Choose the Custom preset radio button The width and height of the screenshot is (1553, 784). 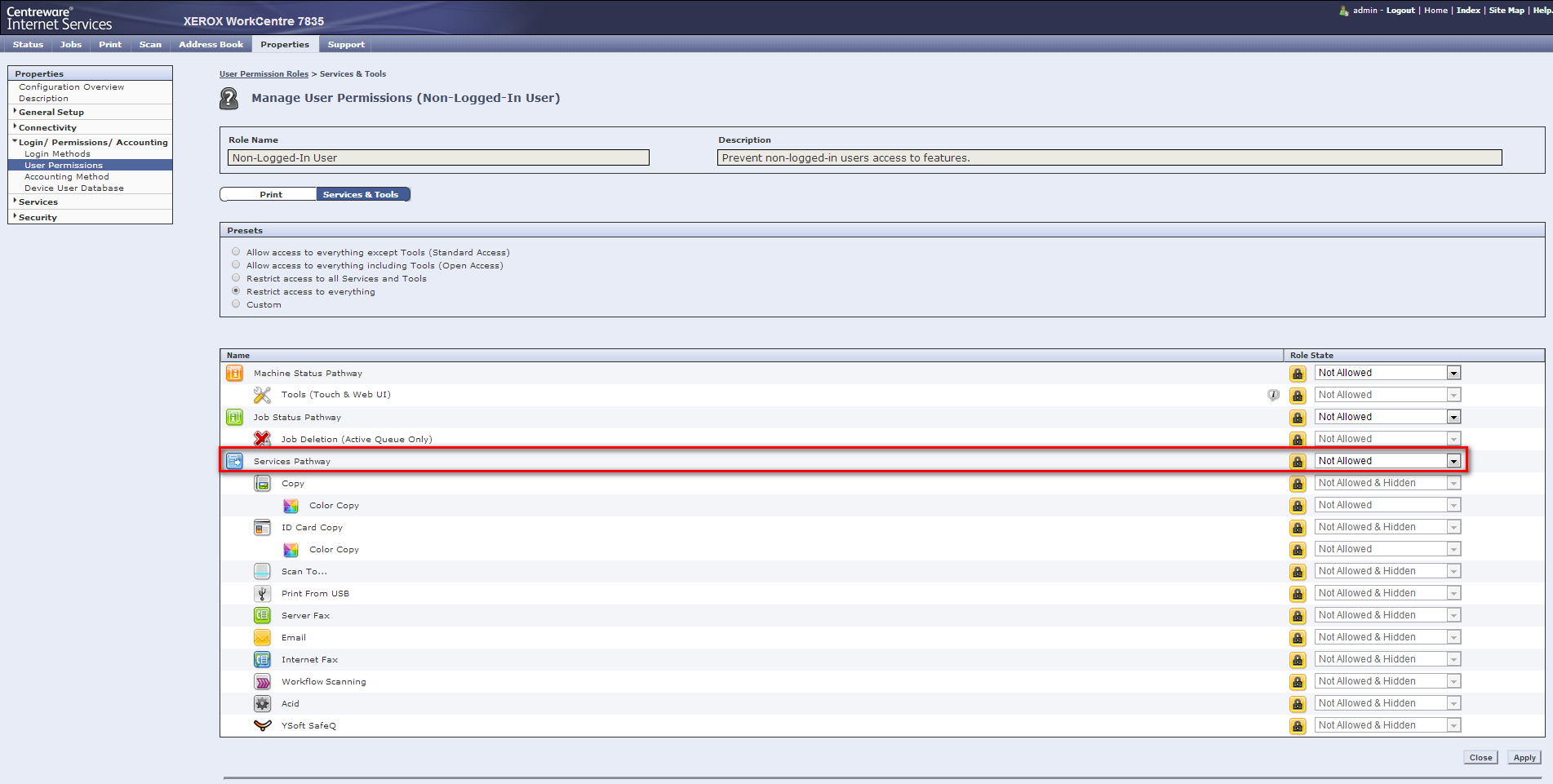(236, 304)
